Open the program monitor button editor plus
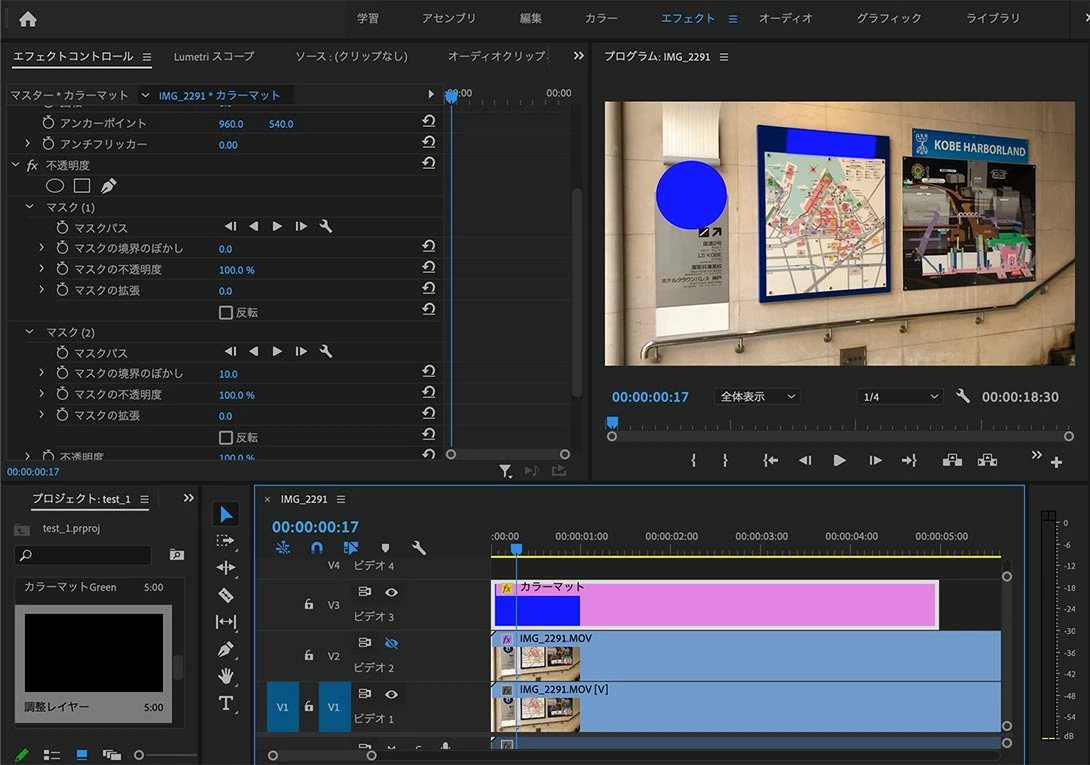1090x765 pixels. (1057, 462)
